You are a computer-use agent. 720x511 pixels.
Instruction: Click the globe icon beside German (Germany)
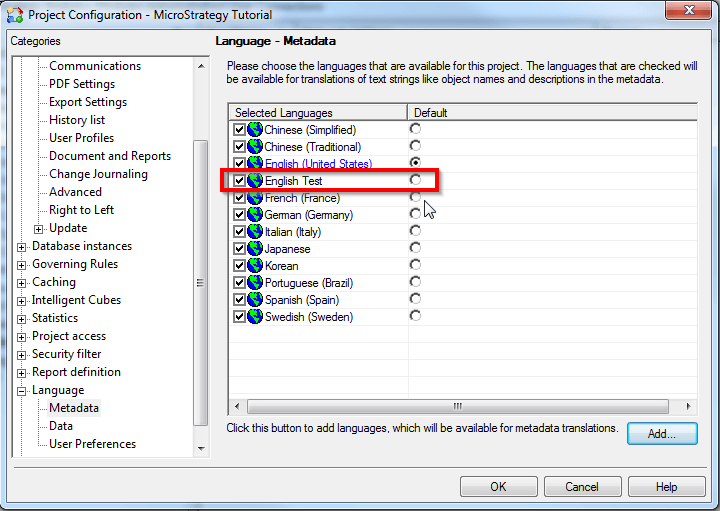coord(255,214)
